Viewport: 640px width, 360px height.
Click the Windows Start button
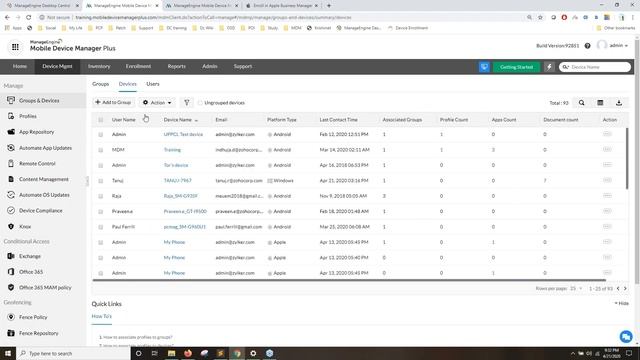tap(8, 353)
